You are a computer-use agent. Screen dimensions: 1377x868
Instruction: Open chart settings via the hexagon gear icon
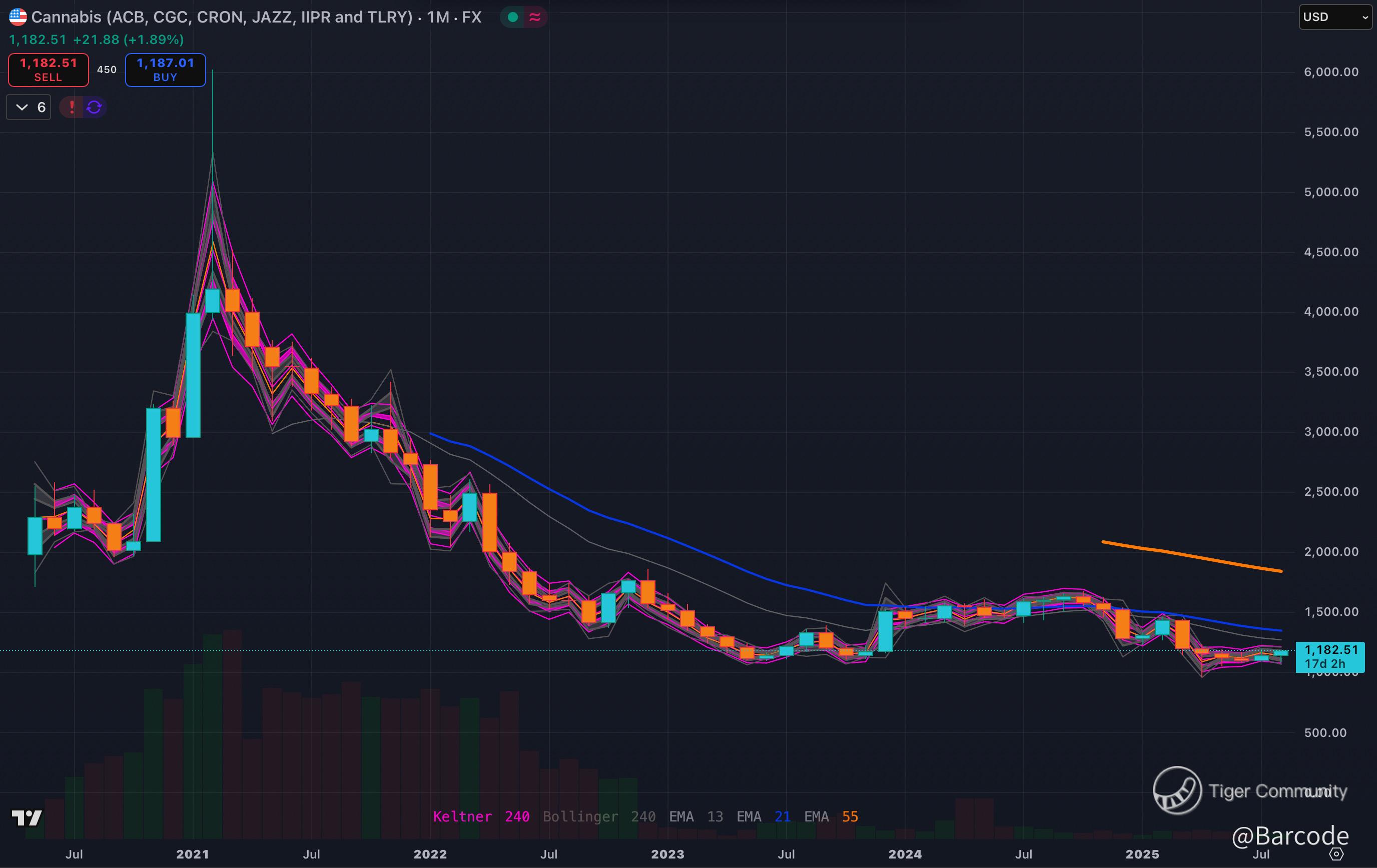coord(1336,853)
